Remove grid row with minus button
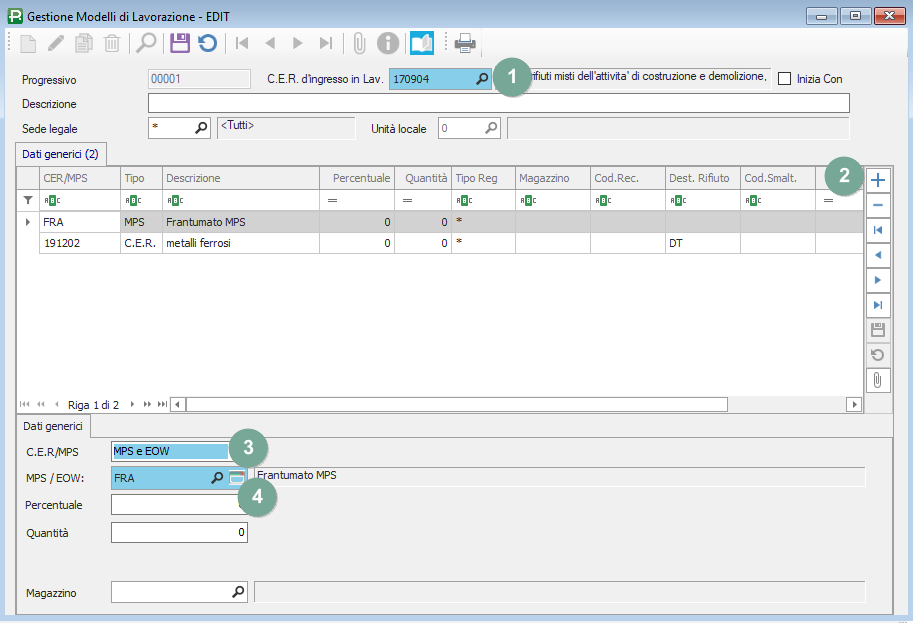The height and width of the screenshot is (623, 913). pos(878,205)
